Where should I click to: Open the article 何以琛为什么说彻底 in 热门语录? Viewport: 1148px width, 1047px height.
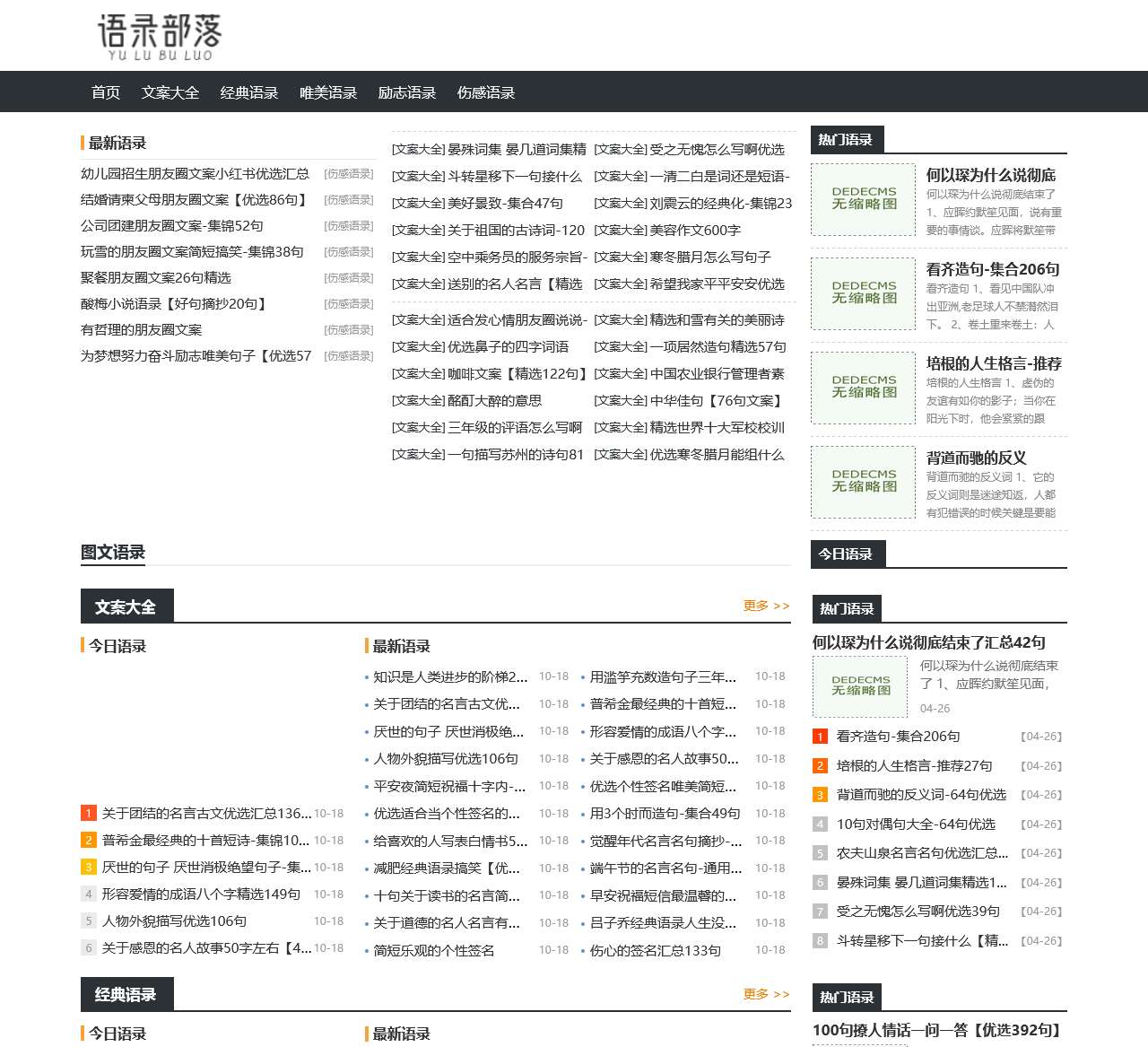click(989, 176)
